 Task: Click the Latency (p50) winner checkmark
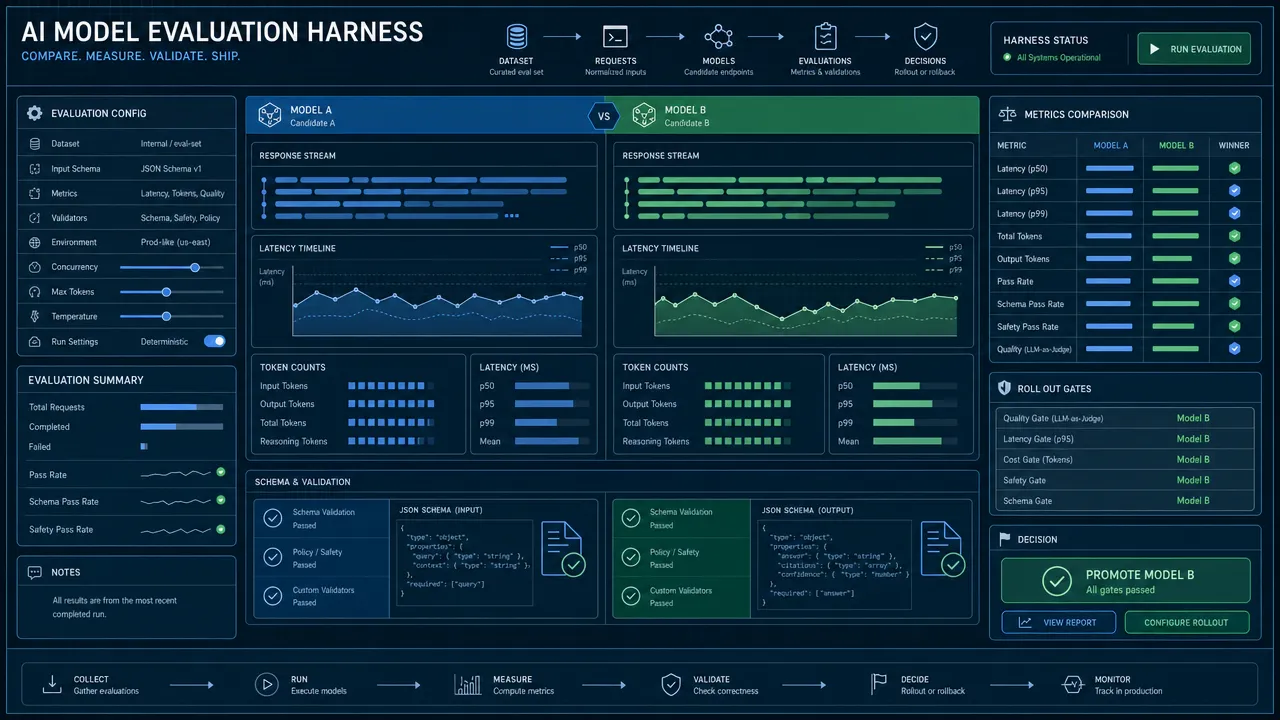pos(1234,168)
